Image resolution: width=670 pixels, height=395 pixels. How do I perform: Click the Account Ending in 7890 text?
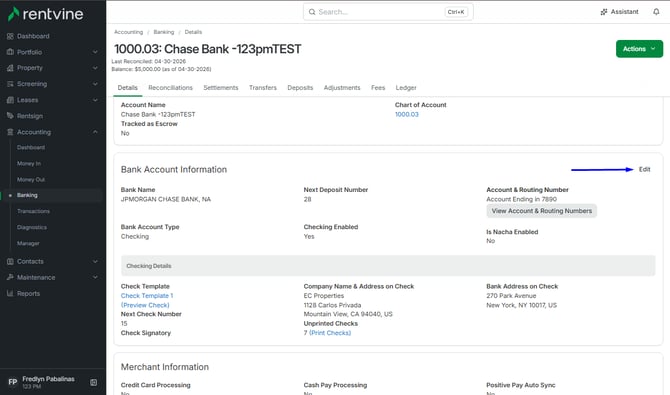click(x=521, y=199)
